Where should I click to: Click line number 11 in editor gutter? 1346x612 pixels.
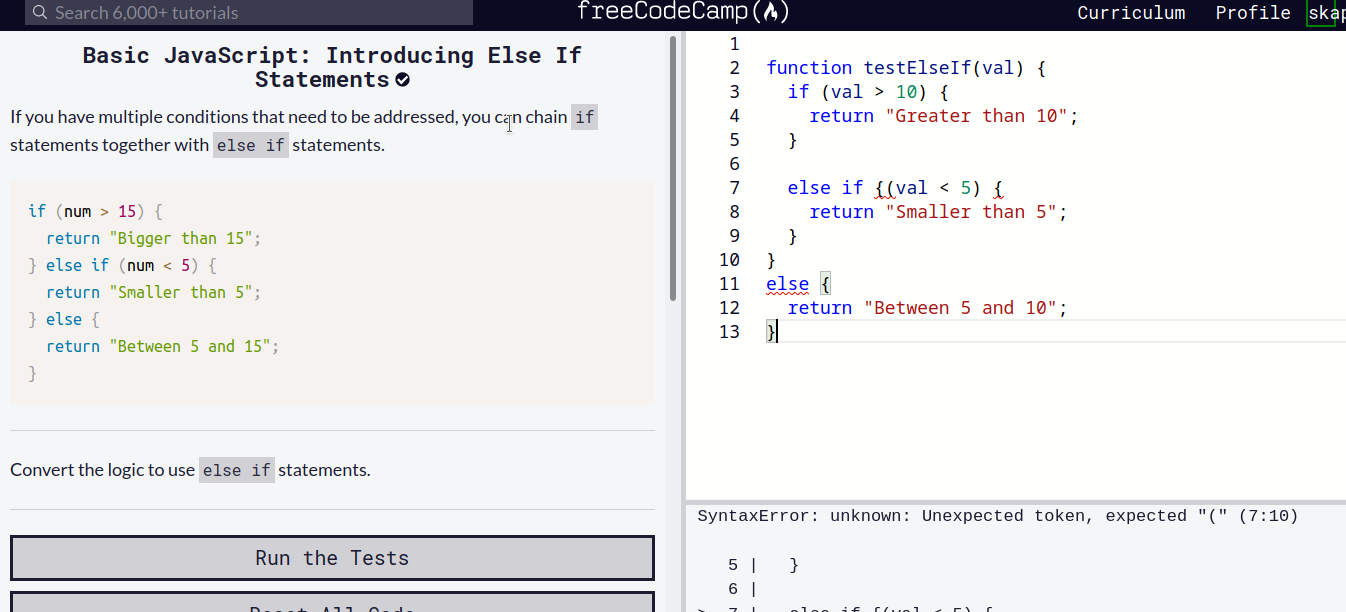pos(729,284)
